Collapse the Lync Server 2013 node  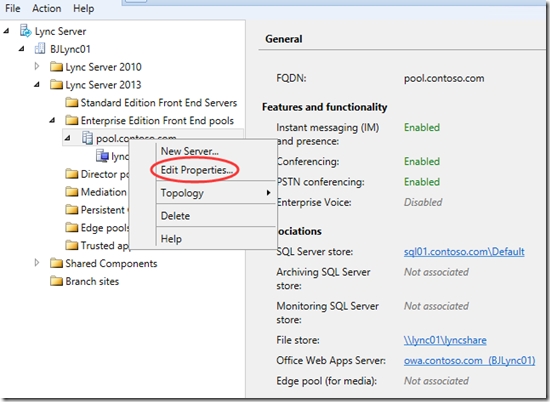(x=37, y=85)
